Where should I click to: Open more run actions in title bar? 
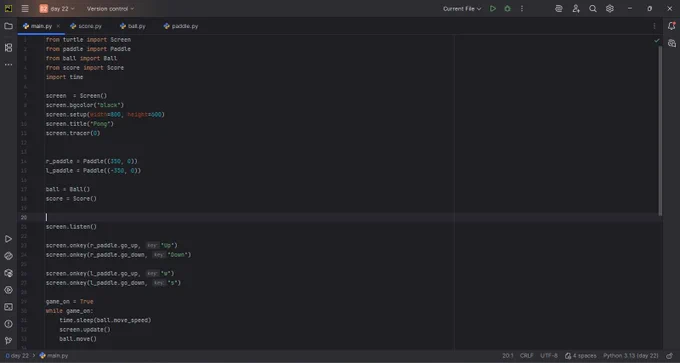coord(522,9)
